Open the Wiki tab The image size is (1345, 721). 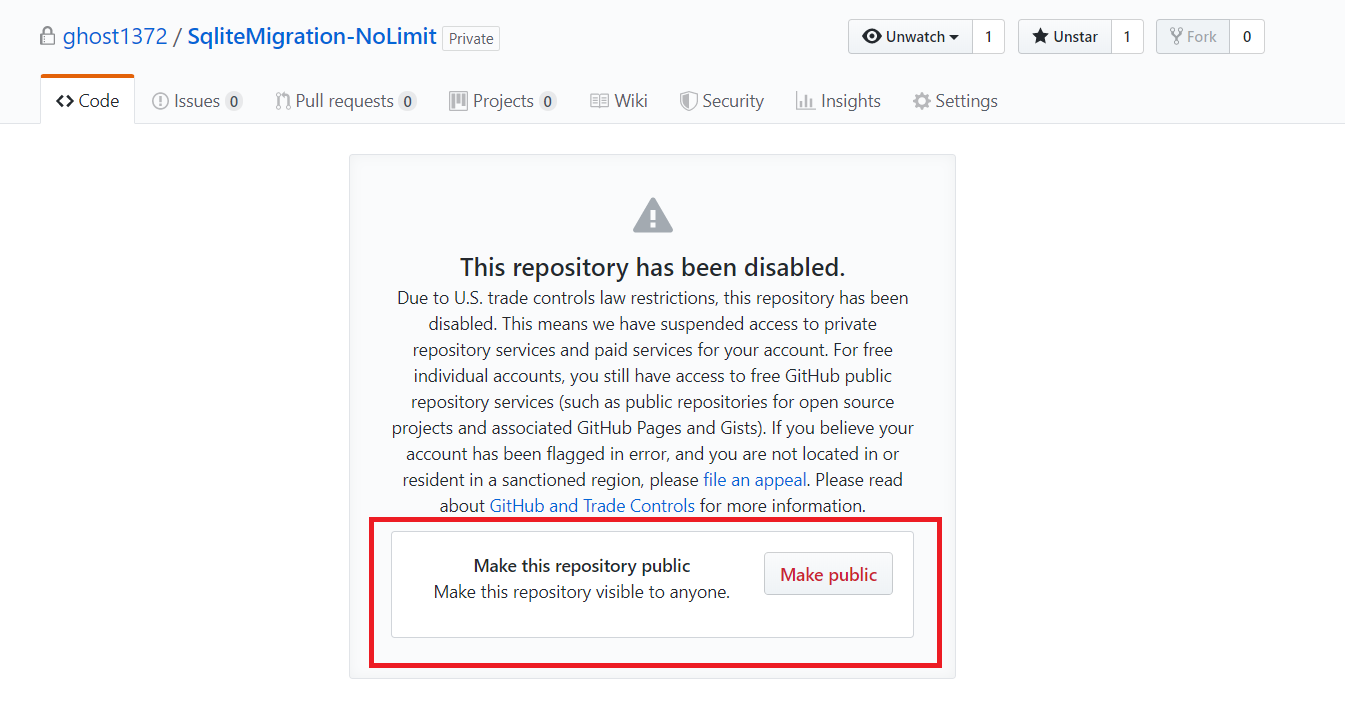coord(619,101)
